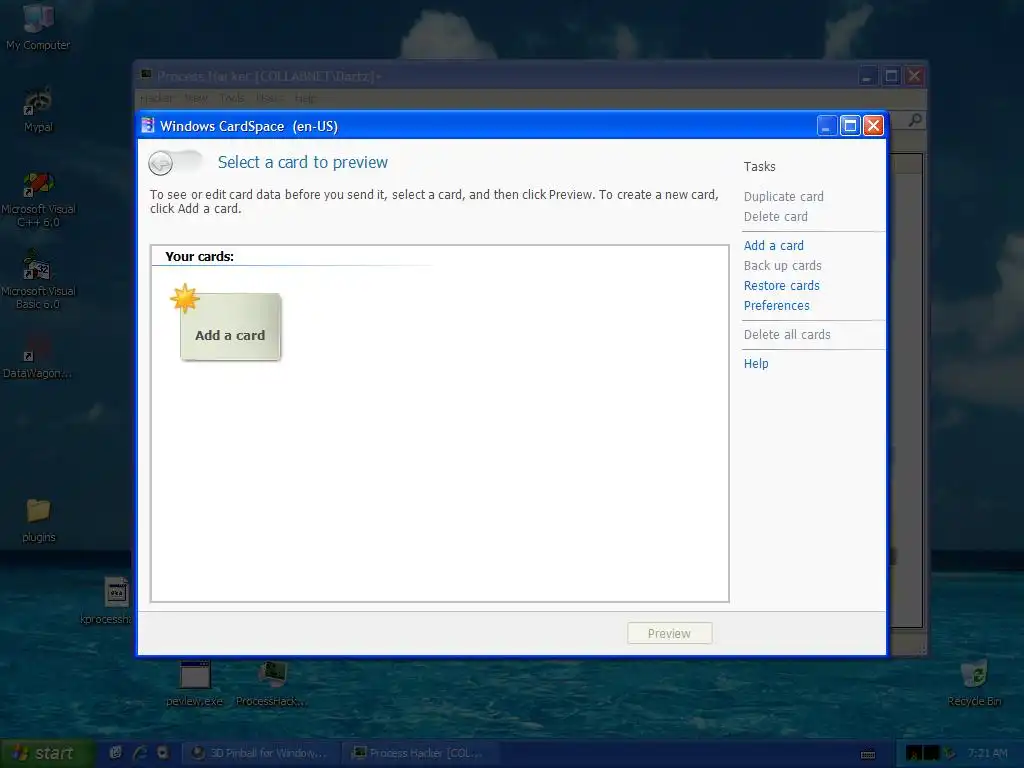Click the keyboard icon near the tray
The height and width of the screenshot is (768, 1024).
(x=868, y=754)
